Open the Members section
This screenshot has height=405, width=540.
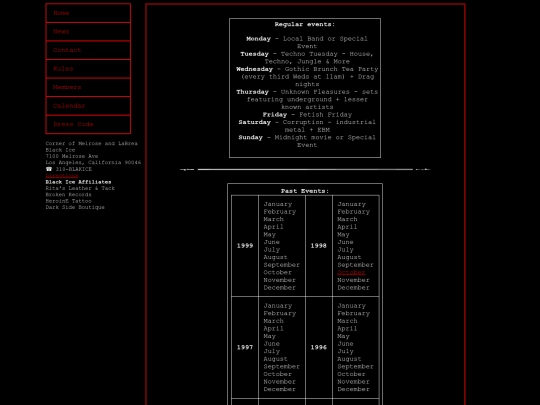tap(88, 87)
